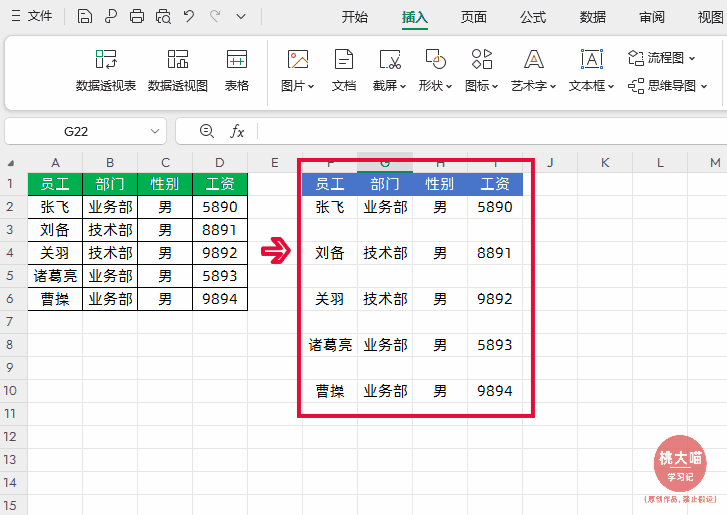Select cell 张飞 in column A

[x=55, y=207]
